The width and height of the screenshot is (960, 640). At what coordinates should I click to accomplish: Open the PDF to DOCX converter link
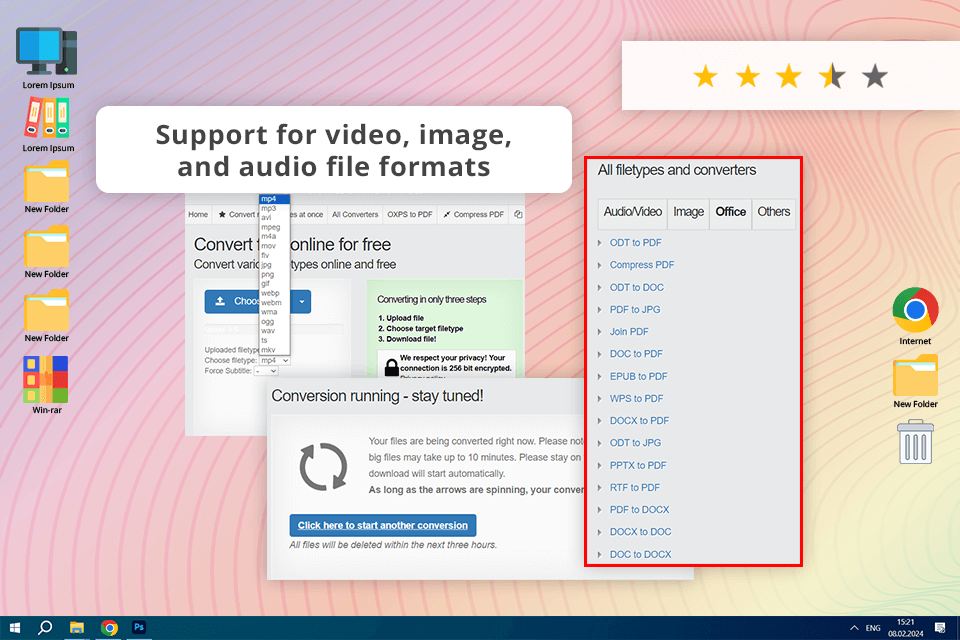[x=639, y=509]
